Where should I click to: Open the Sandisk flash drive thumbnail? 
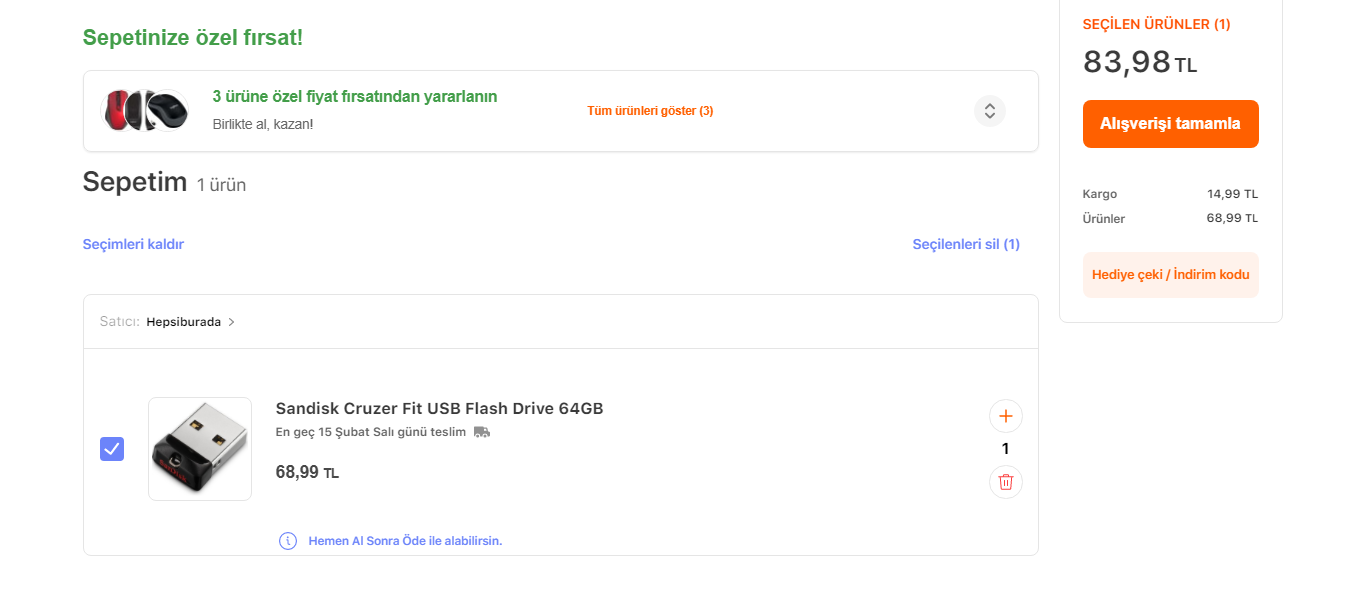click(x=200, y=449)
